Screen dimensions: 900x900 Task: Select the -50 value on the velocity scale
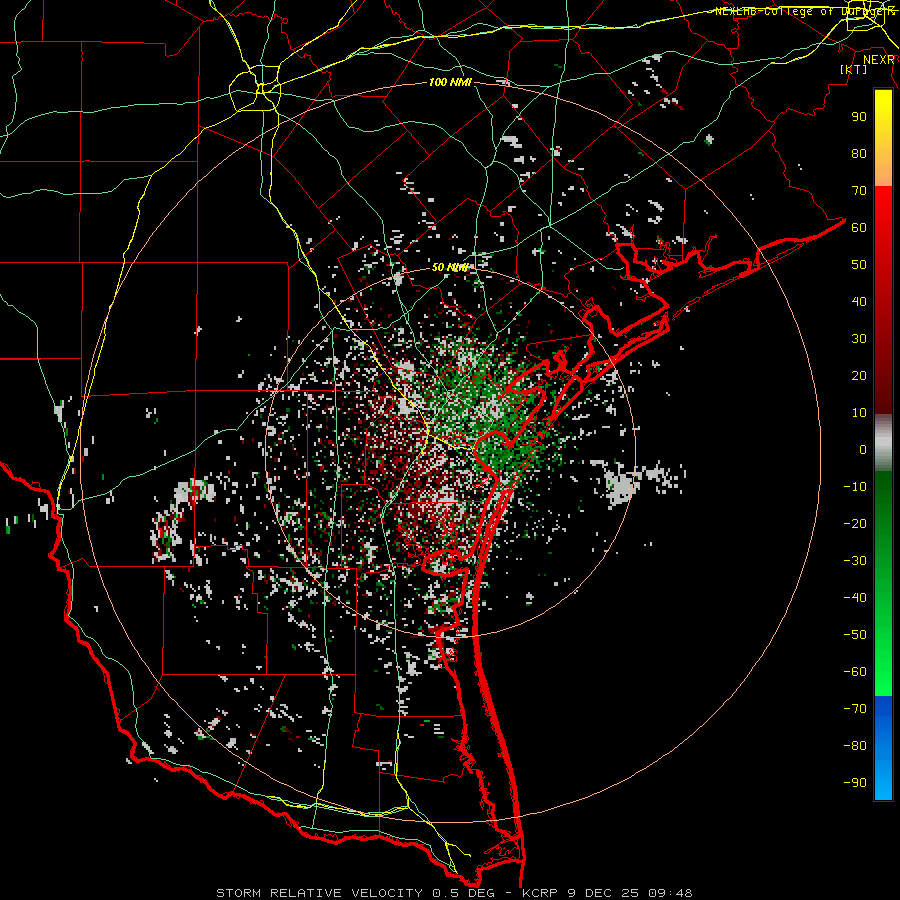click(855, 635)
